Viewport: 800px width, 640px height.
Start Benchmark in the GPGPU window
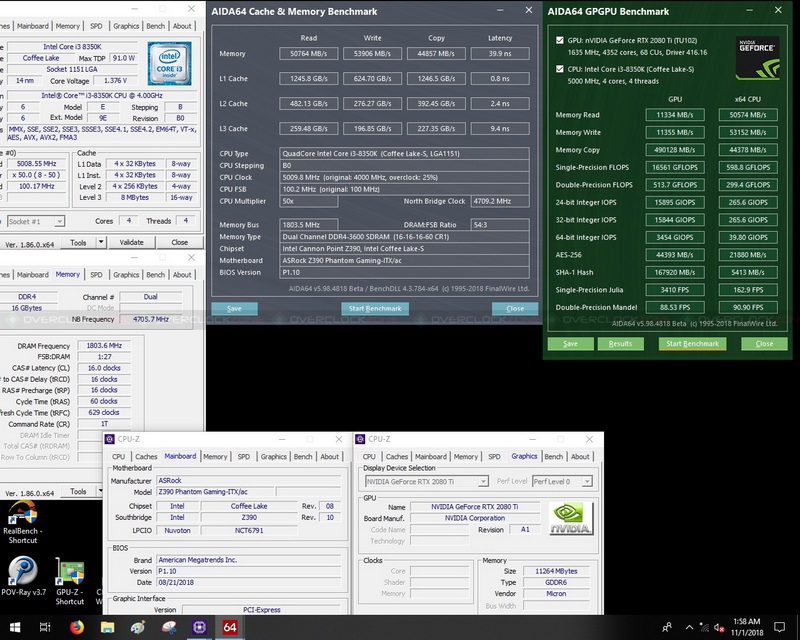692,343
